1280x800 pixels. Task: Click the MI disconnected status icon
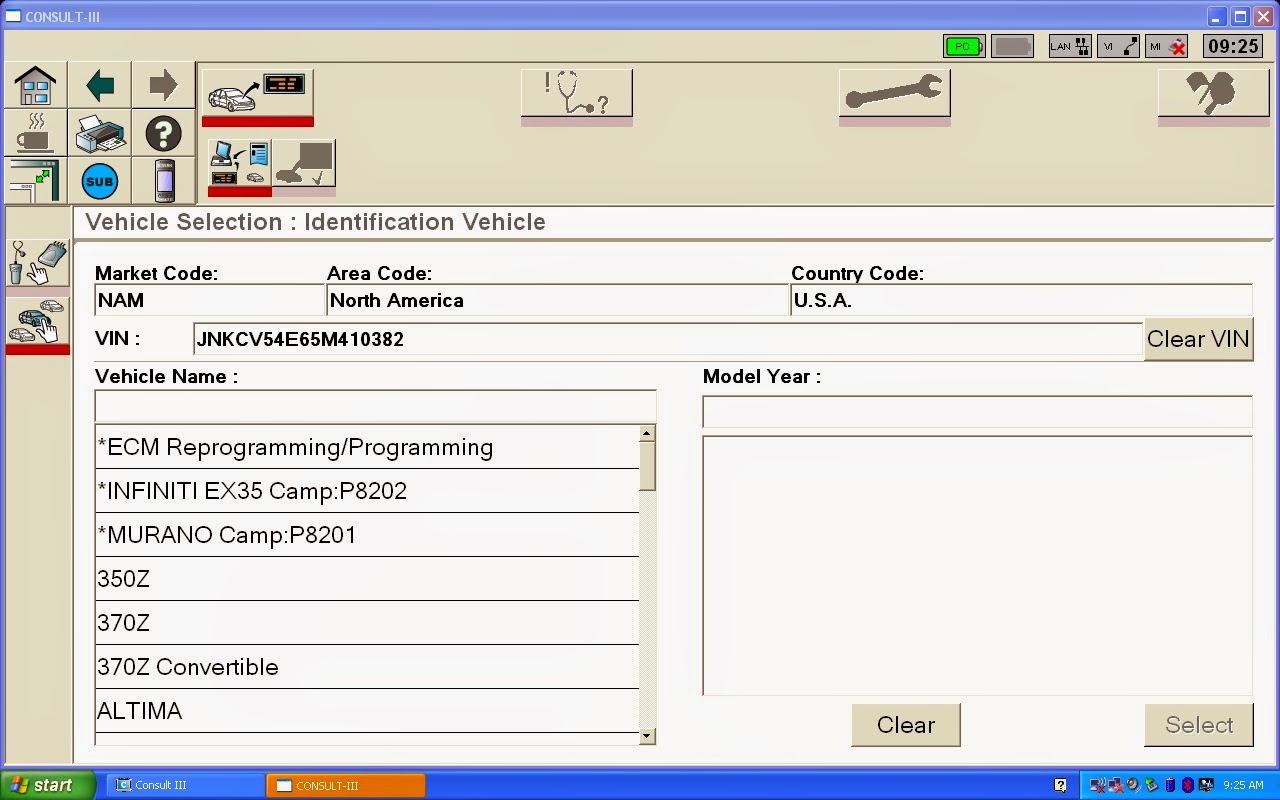[x=1168, y=46]
